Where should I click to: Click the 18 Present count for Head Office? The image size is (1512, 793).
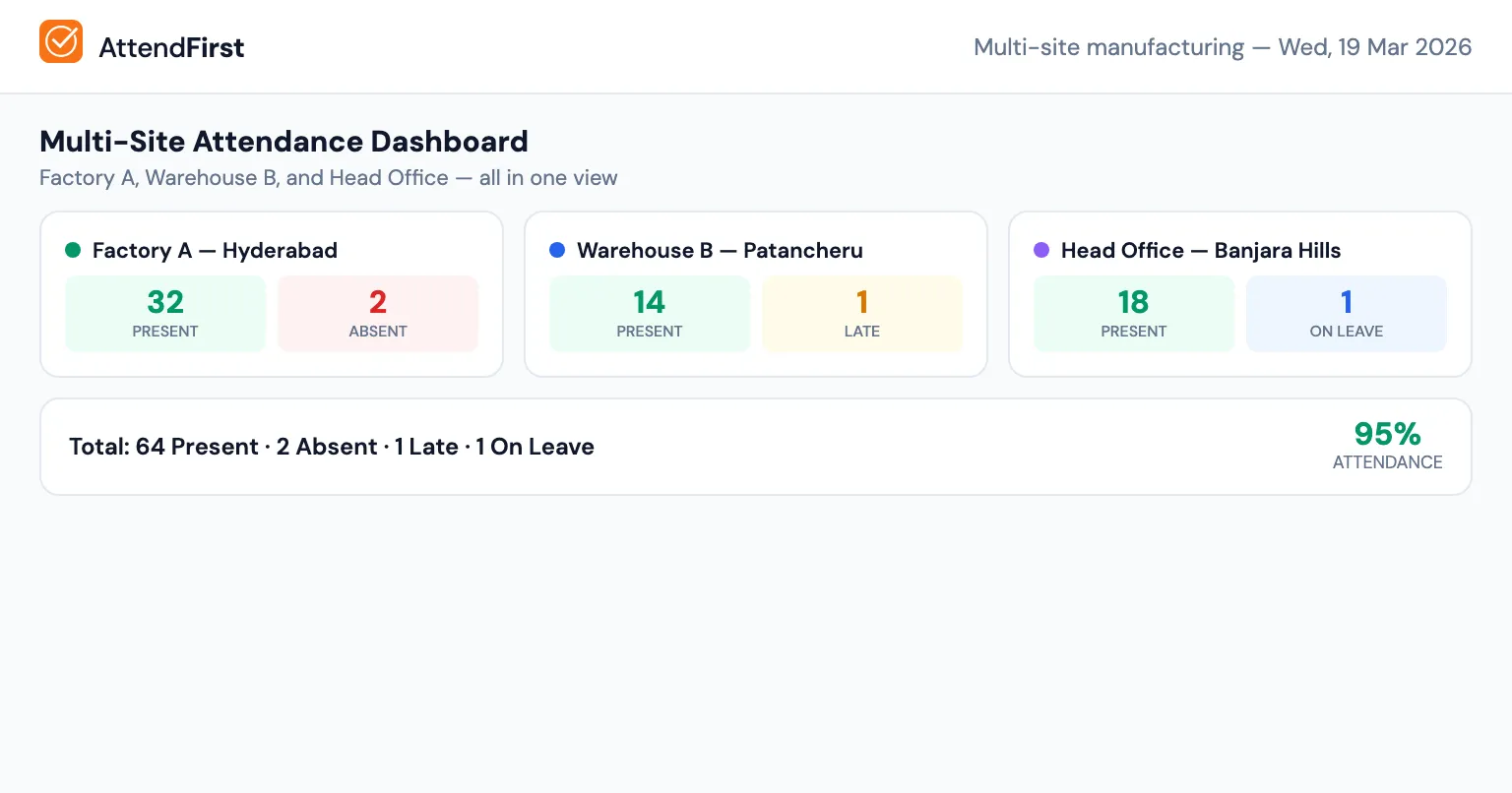[x=1133, y=302]
